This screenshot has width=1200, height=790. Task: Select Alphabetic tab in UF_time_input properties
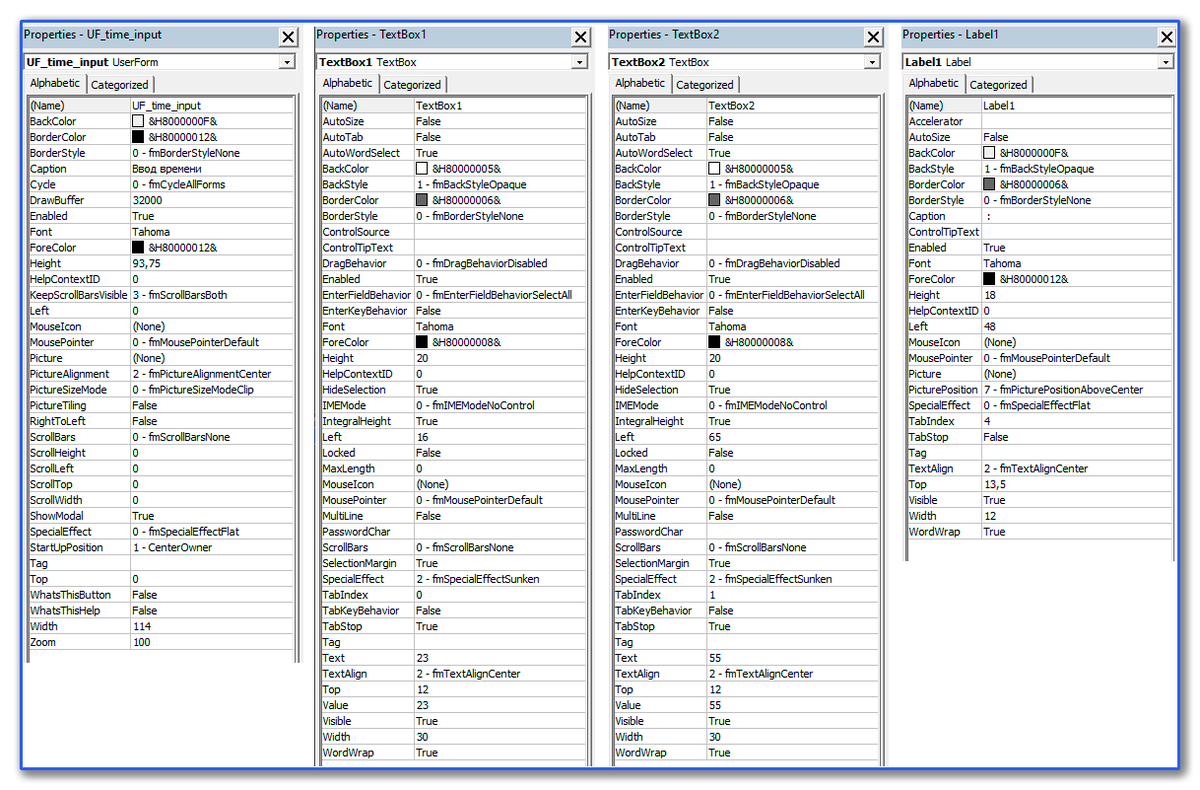pos(55,83)
